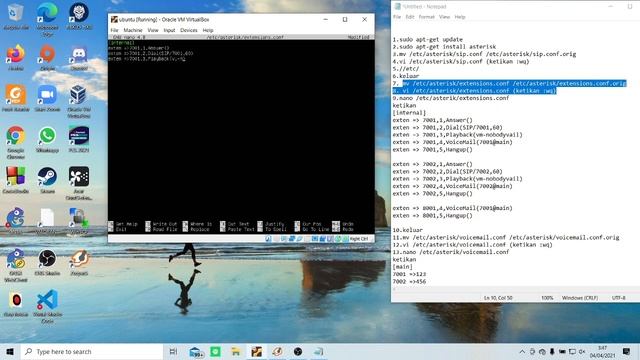The image size is (640, 360).
Task: Launch the Google Chrome desktop shortcut
Action: [x=16, y=142]
